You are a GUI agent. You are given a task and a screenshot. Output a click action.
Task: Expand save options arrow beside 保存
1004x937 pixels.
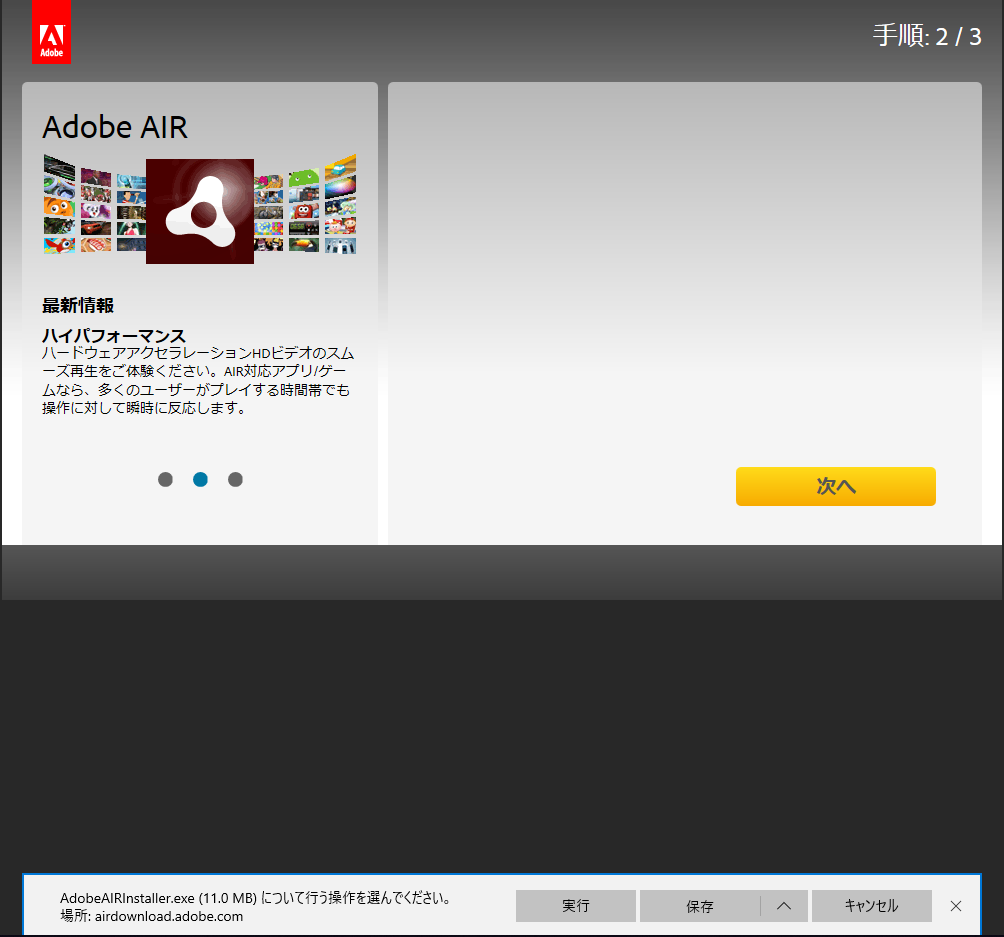(x=784, y=906)
